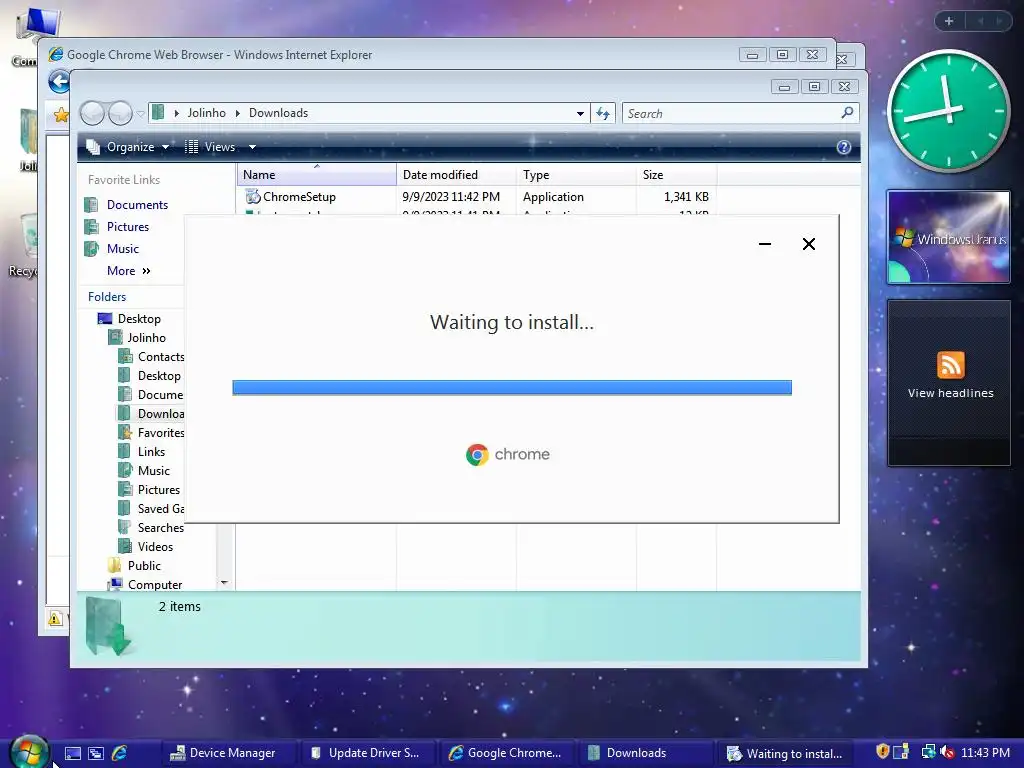Click the security shield tray icon
This screenshot has height=768, width=1024.
pos(882,752)
